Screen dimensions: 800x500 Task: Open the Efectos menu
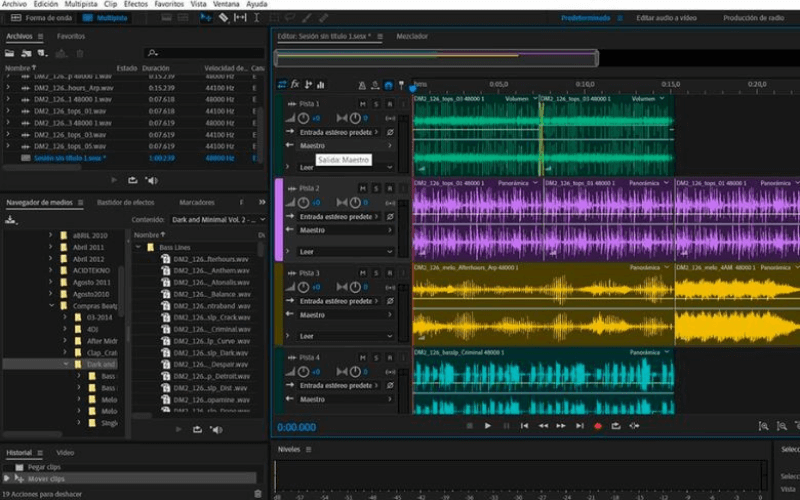(136, 4)
